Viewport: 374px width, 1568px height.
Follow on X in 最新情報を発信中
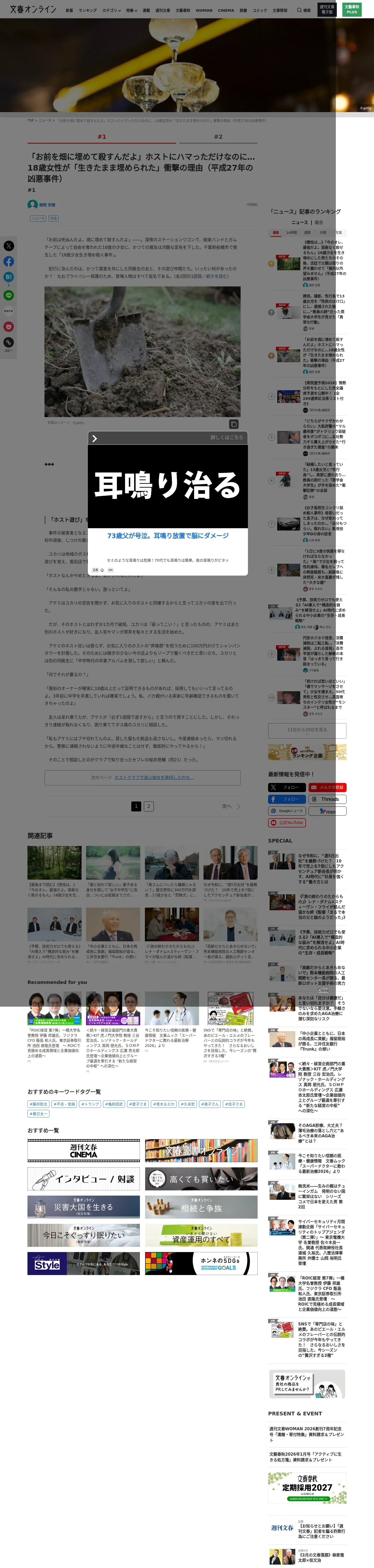286,787
